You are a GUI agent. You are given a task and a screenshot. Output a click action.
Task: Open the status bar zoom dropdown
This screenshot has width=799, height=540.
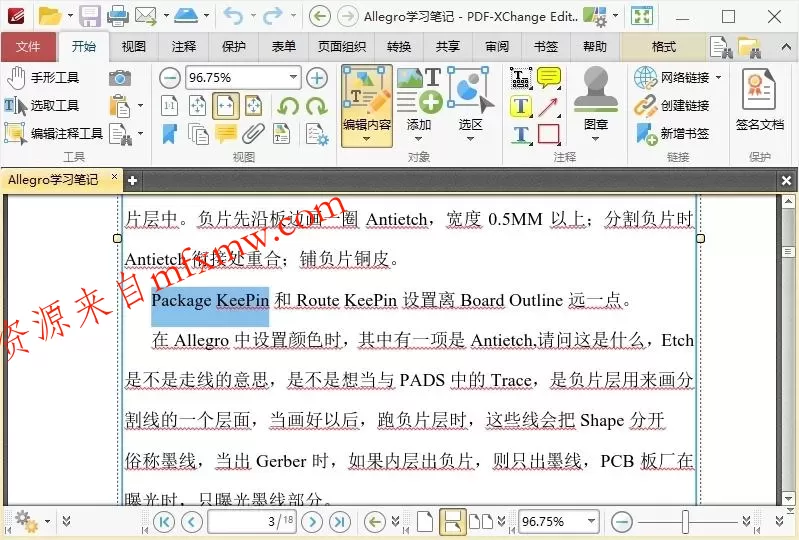click(x=591, y=521)
